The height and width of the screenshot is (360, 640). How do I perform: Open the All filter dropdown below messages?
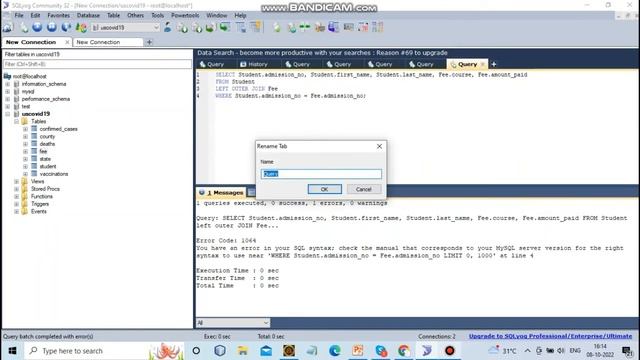point(233,323)
